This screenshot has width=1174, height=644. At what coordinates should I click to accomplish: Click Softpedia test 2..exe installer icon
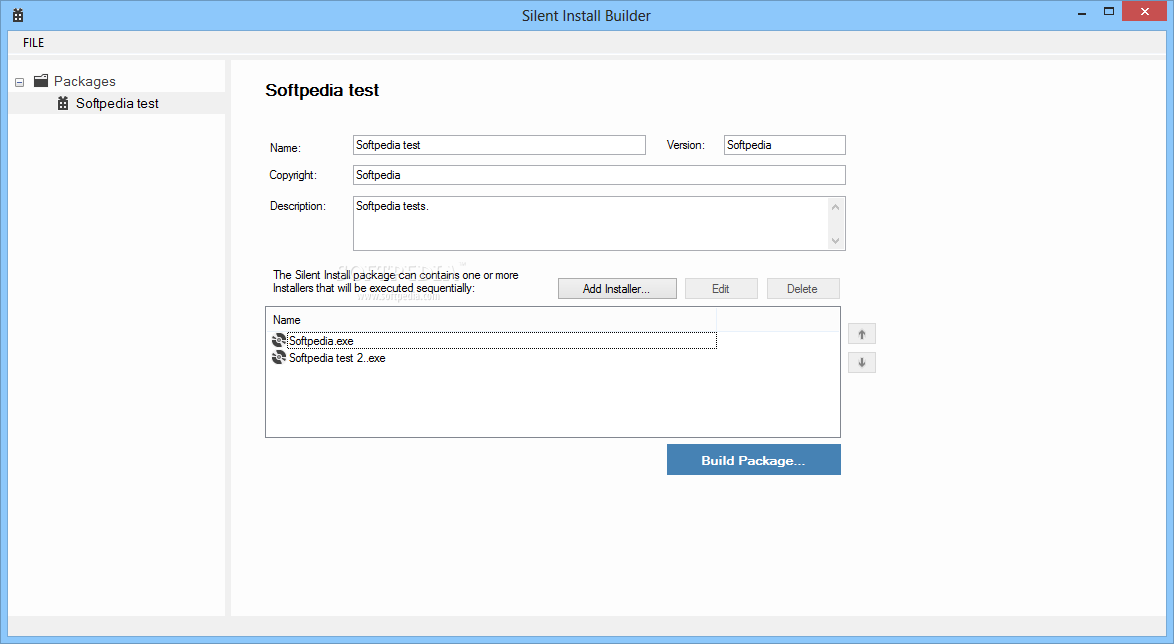click(279, 358)
